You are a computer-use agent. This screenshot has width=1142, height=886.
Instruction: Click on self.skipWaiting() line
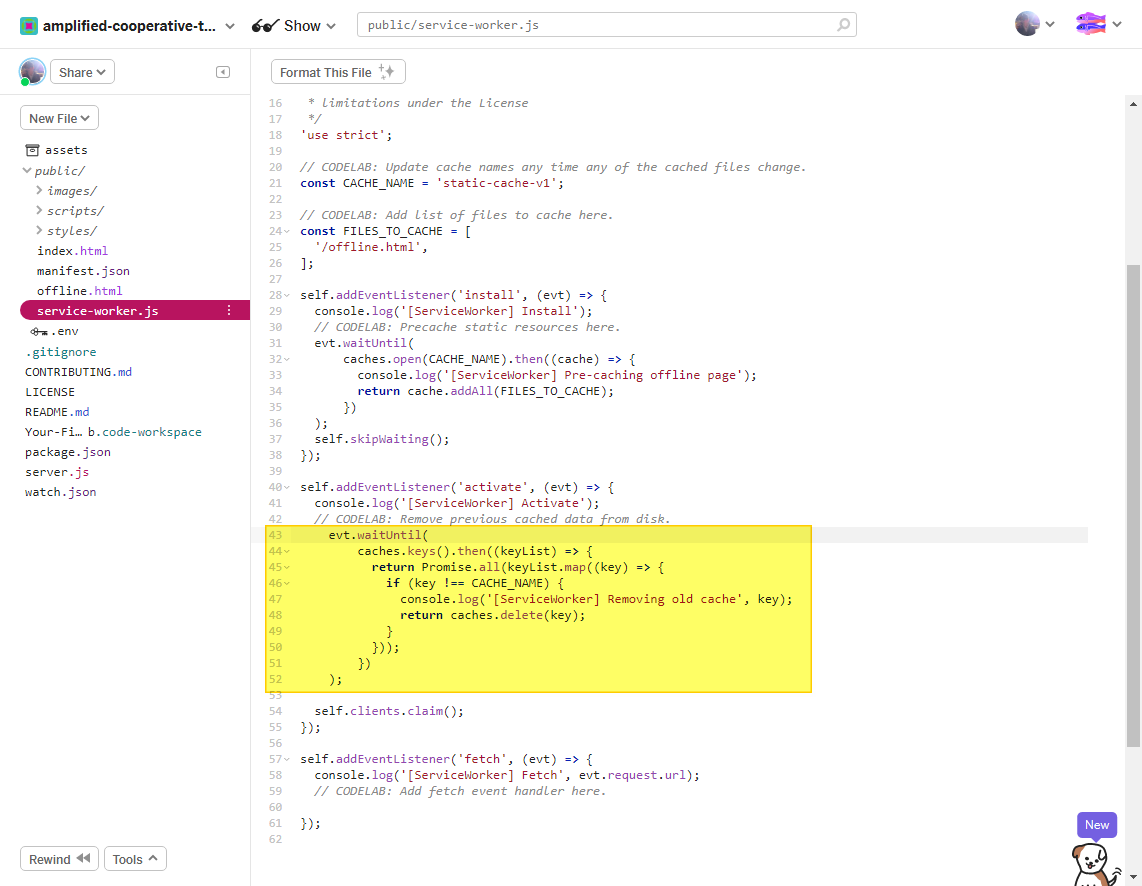[x=382, y=440]
